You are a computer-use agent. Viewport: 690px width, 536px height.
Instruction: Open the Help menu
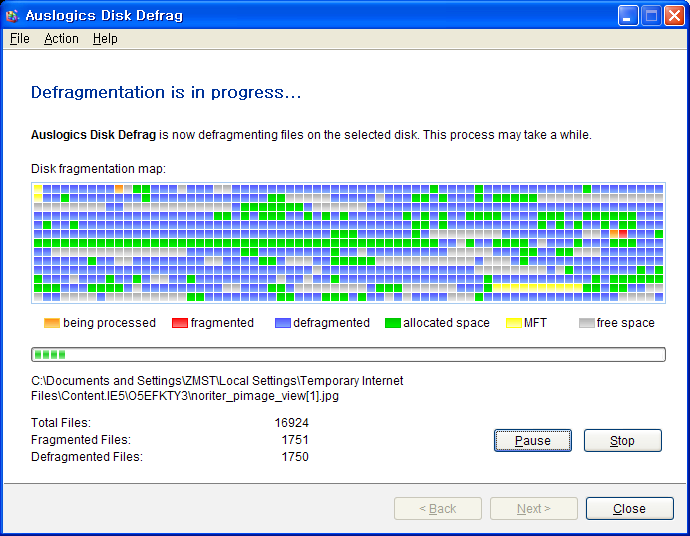click(x=105, y=39)
